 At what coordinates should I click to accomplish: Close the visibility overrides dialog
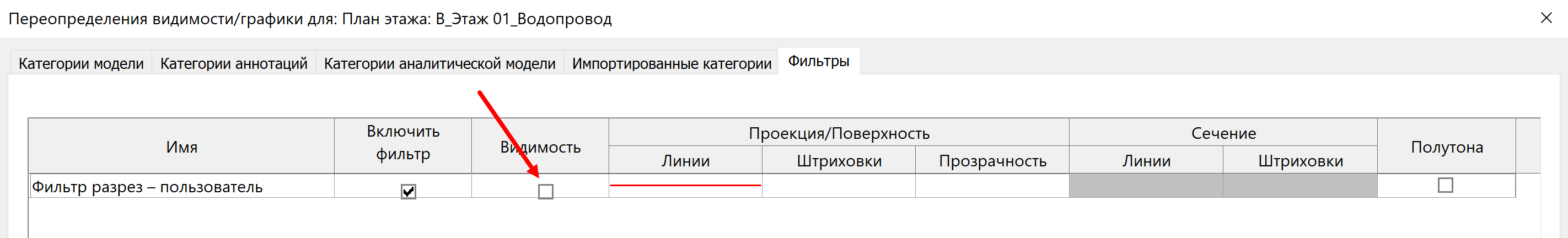pos(1546,18)
